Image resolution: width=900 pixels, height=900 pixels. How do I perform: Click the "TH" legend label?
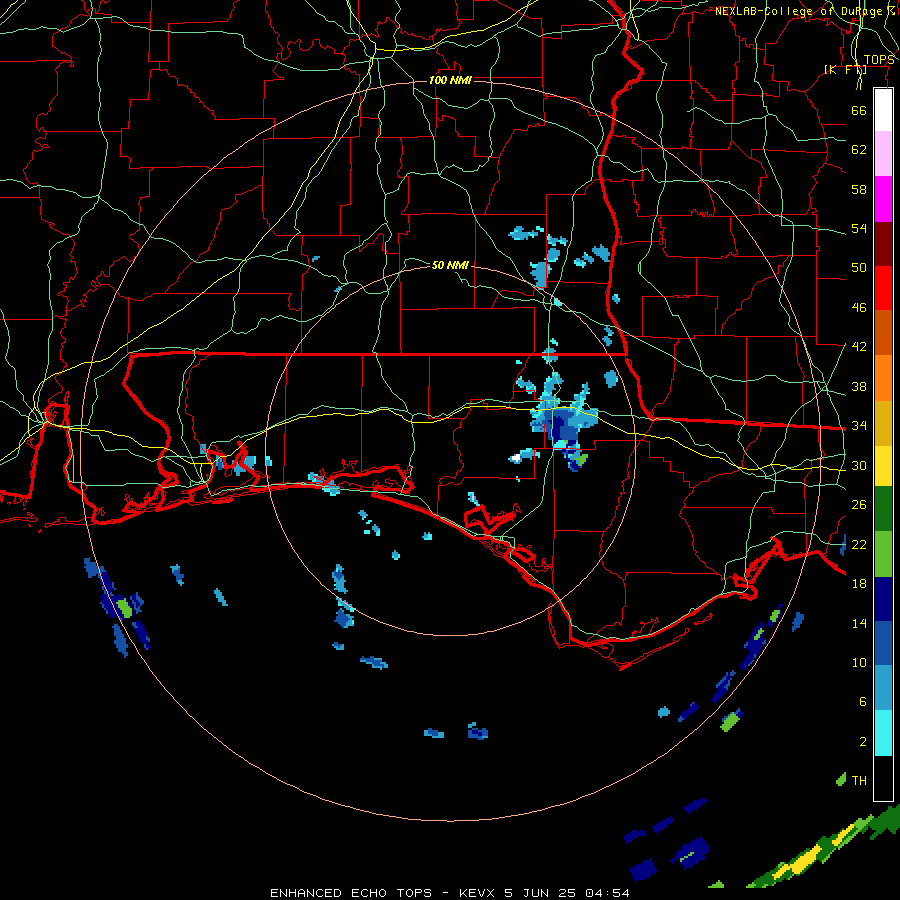(x=859, y=781)
